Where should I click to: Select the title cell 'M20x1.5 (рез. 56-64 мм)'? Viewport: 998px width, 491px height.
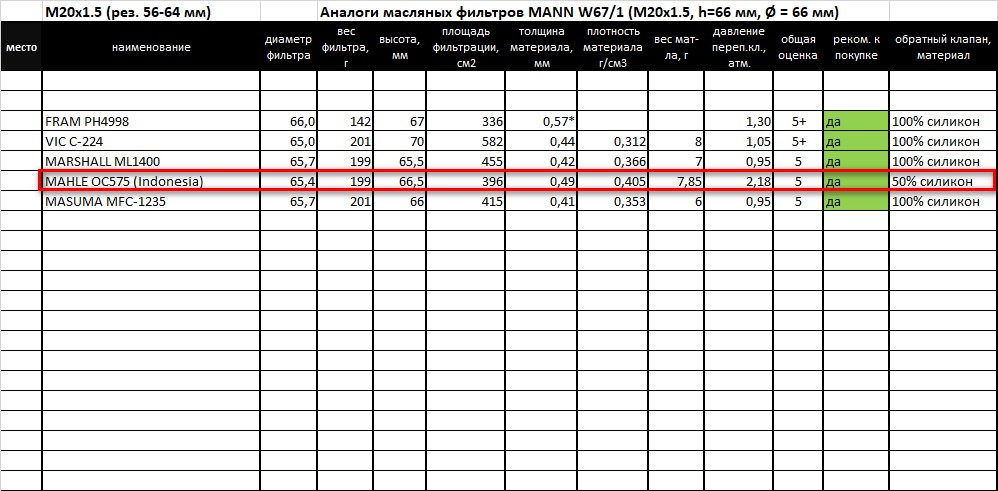tap(151, 11)
